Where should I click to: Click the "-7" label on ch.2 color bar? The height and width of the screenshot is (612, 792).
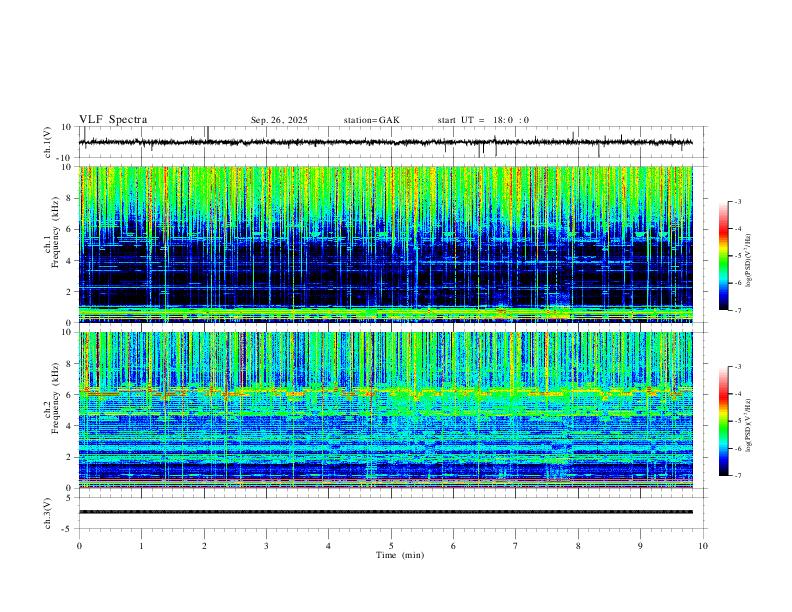tap(738, 476)
